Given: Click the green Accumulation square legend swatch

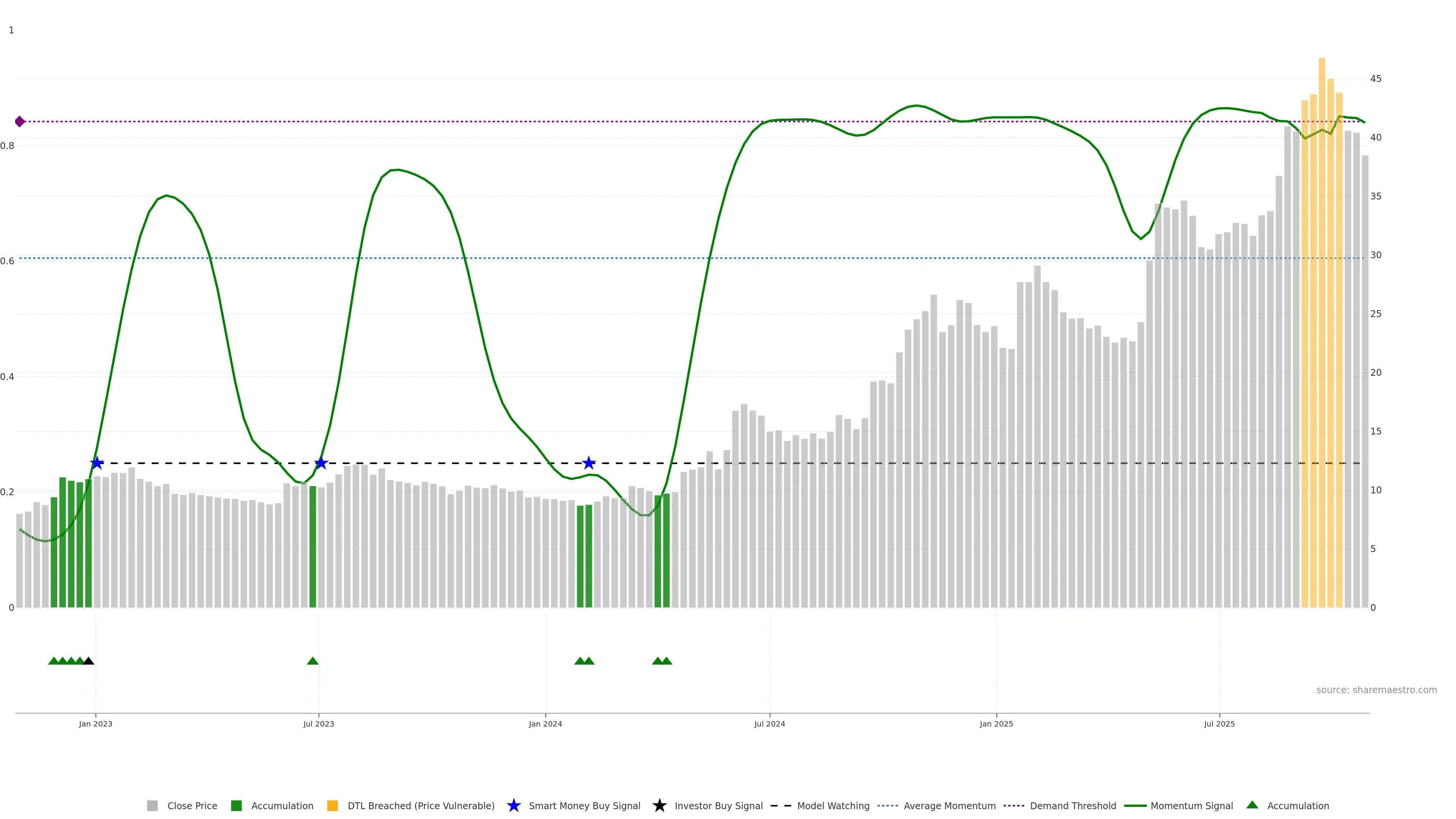Looking at the screenshot, I should (x=236, y=805).
